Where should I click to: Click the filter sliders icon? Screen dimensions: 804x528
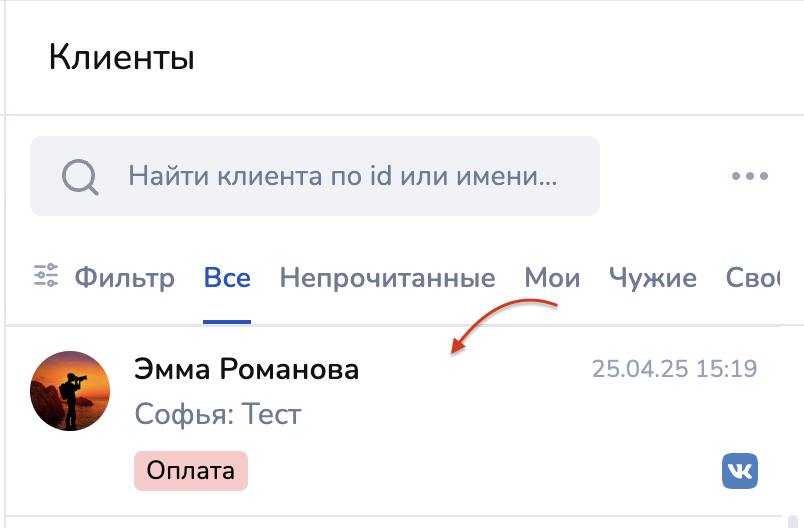click(x=46, y=277)
